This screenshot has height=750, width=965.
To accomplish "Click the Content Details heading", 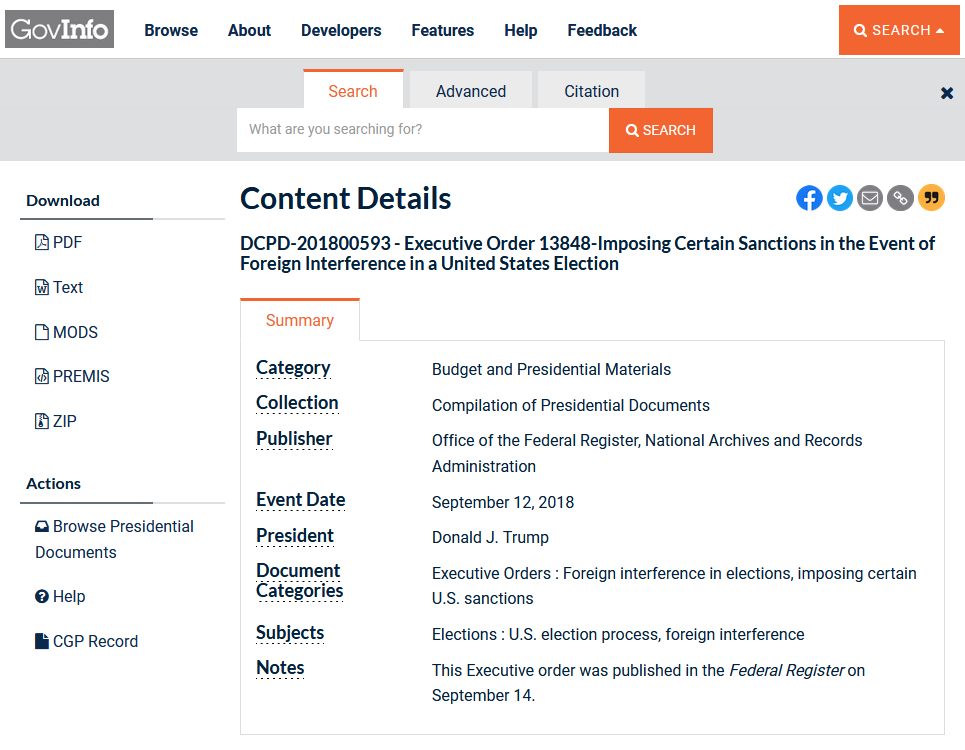I will [x=345, y=199].
